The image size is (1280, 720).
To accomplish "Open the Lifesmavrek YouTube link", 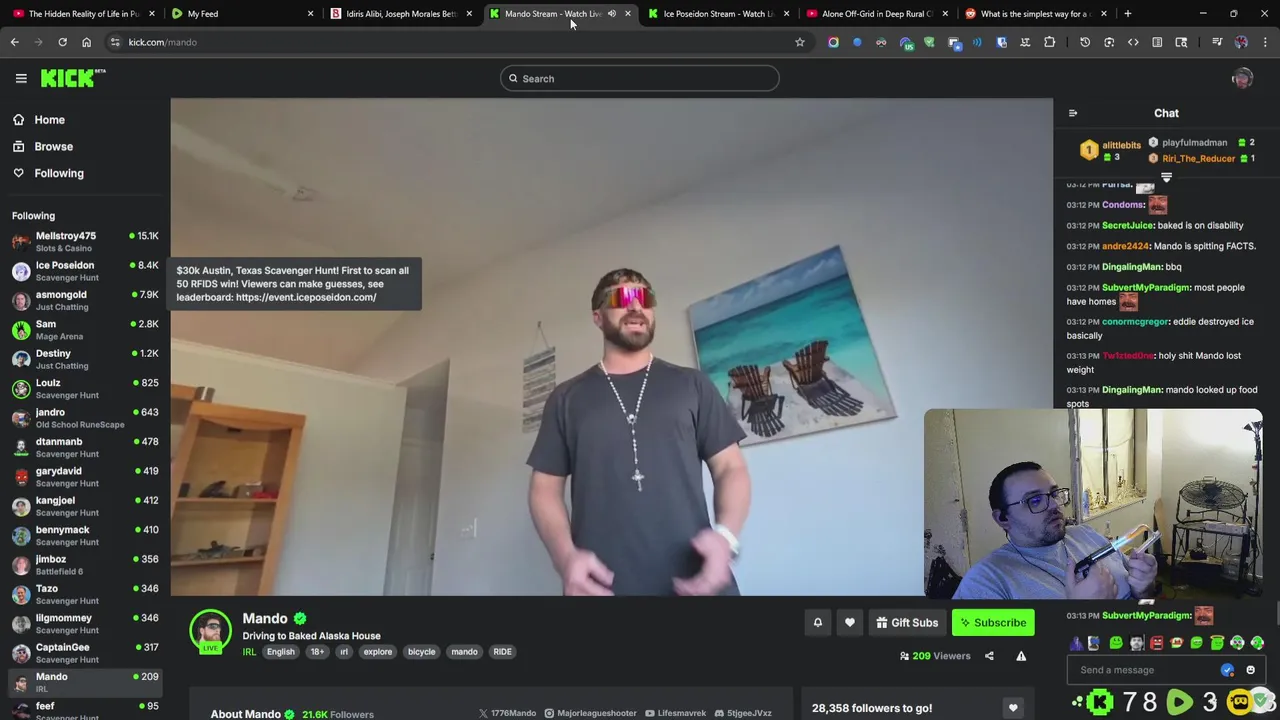I will (675, 713).
